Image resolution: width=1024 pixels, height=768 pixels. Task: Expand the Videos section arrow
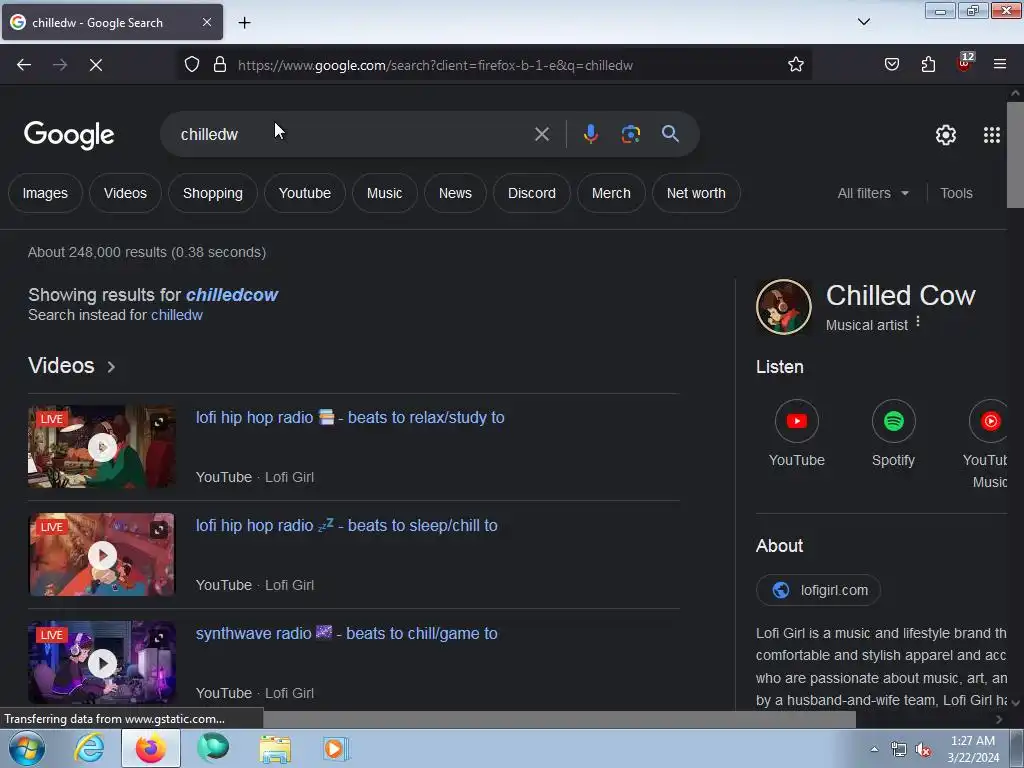tap(111, 367)
